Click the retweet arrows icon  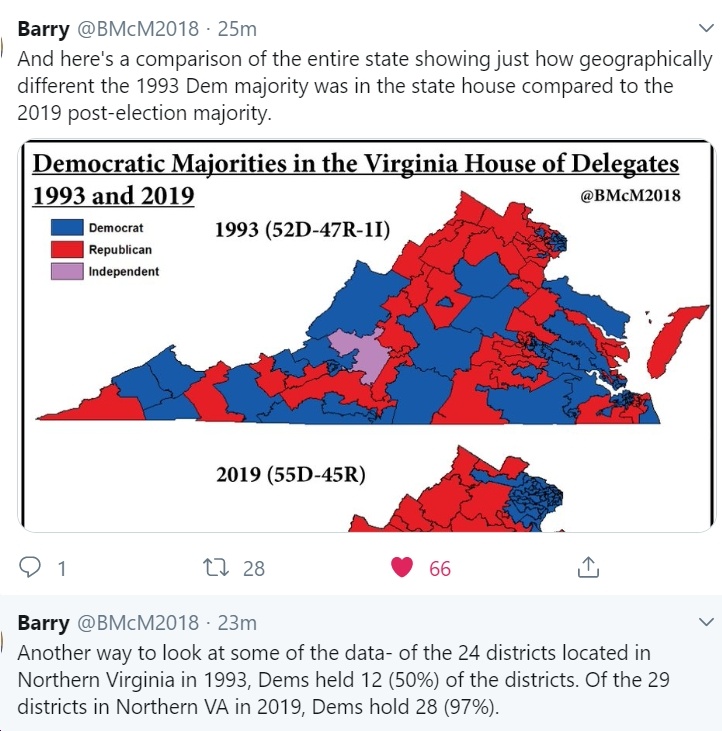[216, 567]
